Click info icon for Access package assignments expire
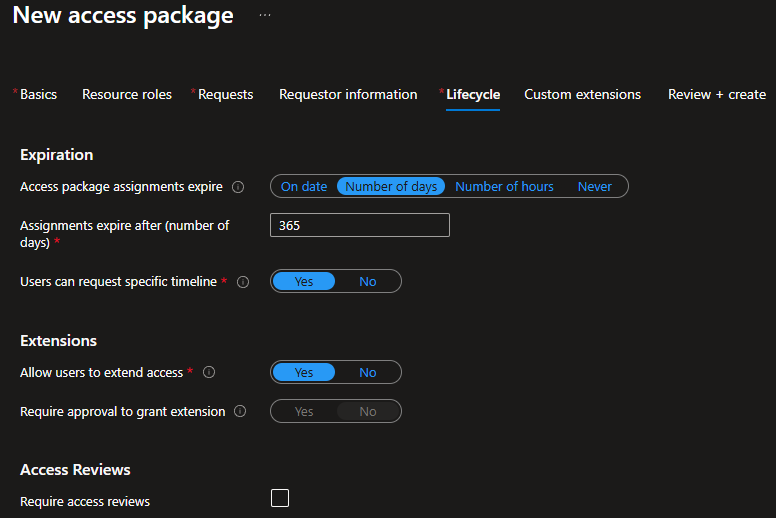 pyautogui.click(x=238, y=187)
